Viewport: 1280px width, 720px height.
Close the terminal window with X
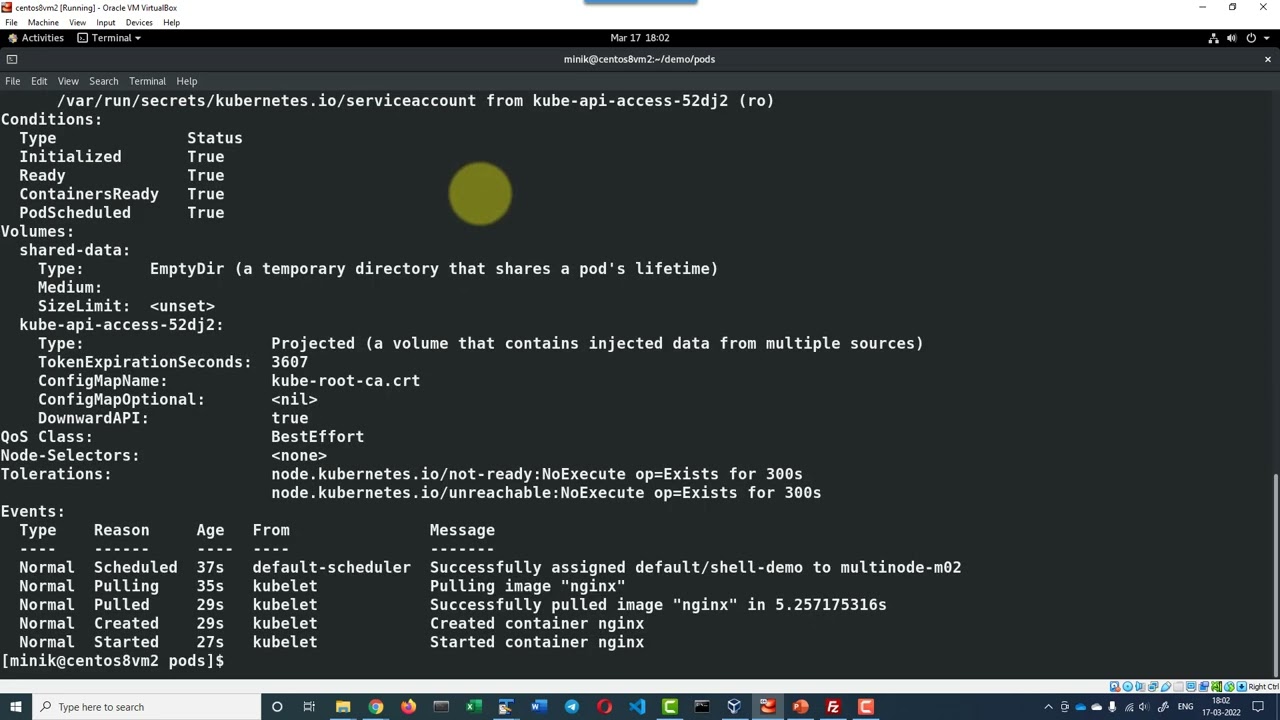pos(1267,59)
